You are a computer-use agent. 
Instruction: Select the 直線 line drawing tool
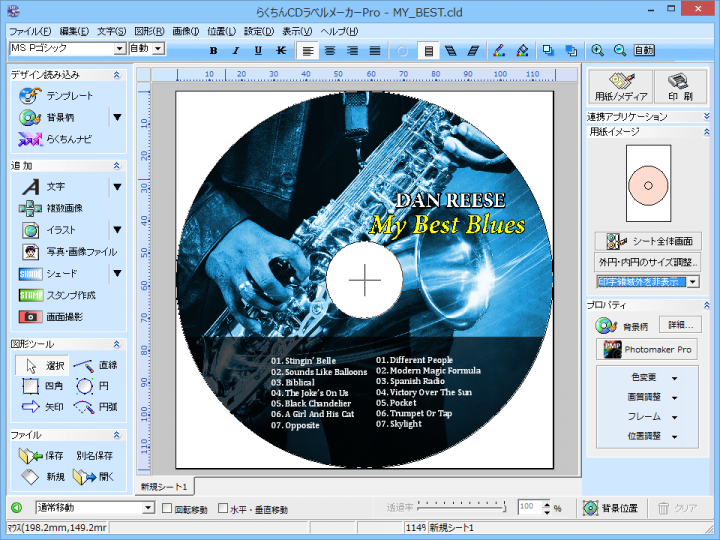96,365
